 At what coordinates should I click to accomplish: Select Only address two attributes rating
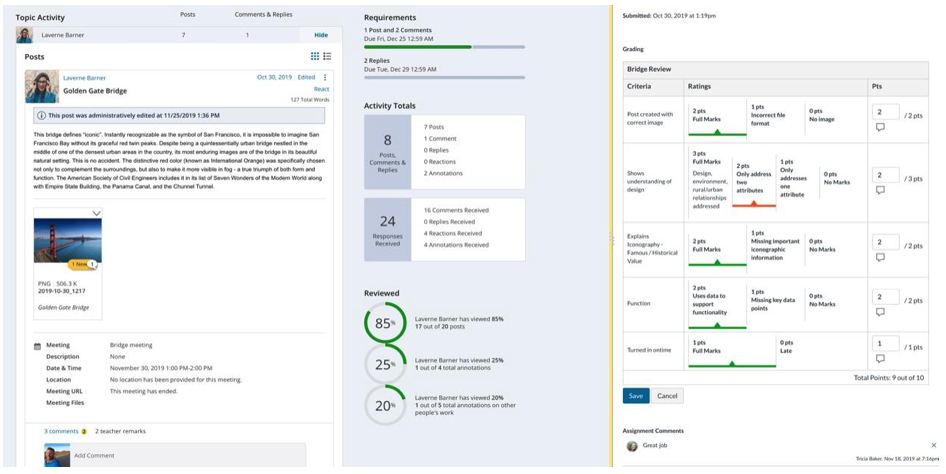tap(754, 182)
